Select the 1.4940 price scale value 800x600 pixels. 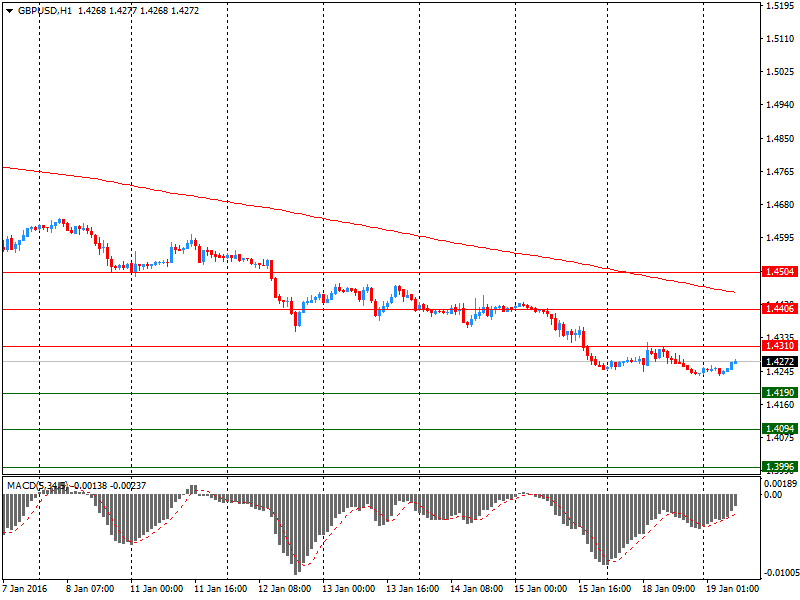781,105
